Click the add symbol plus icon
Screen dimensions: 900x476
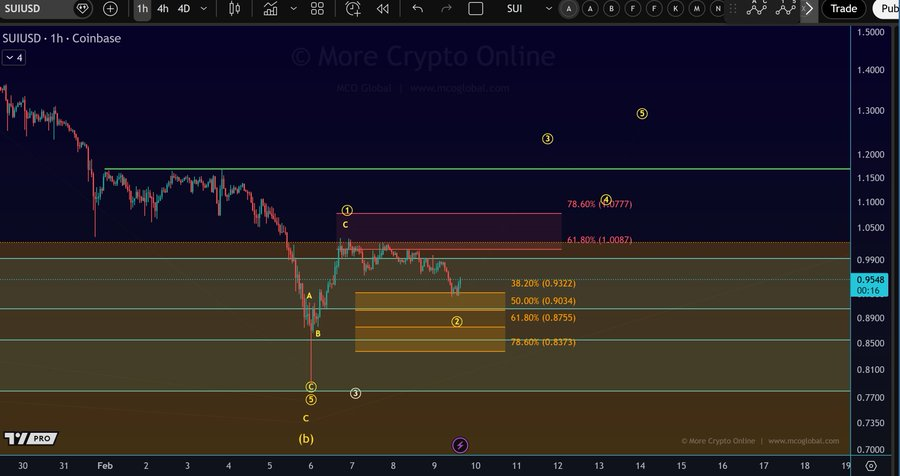coord(110,9)
